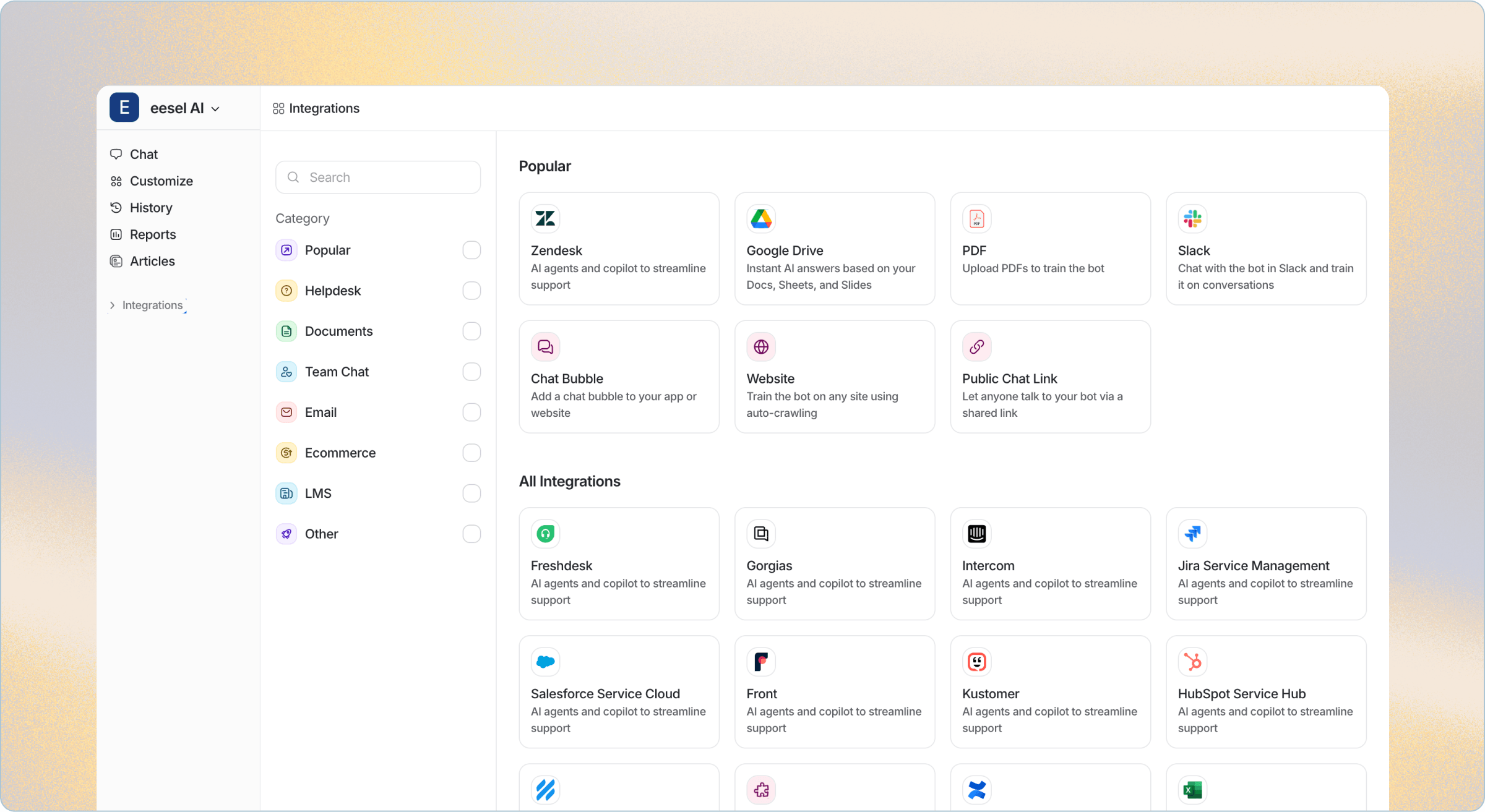Click the 'All Integrations' heading

(569, 481)
